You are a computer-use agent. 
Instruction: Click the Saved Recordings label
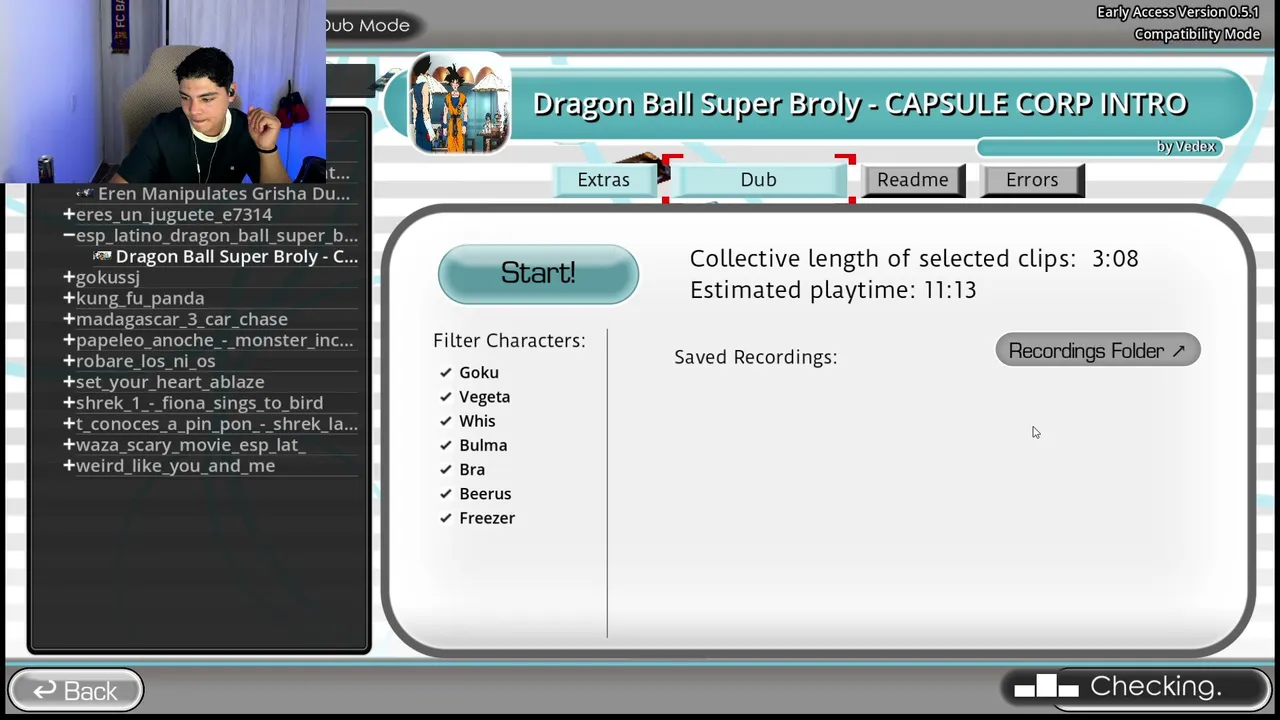[x=756, y=358]
